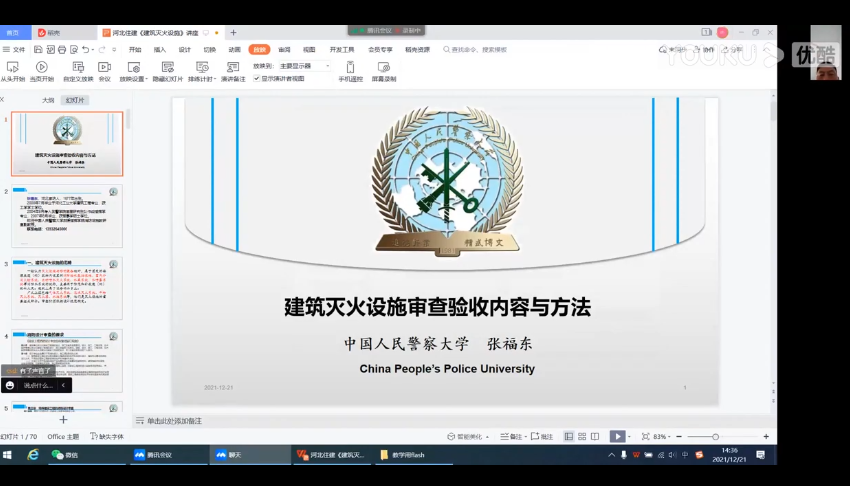
Task: Click Hide Slide (隐藏幻灯片)
Action: pos(168,72)
